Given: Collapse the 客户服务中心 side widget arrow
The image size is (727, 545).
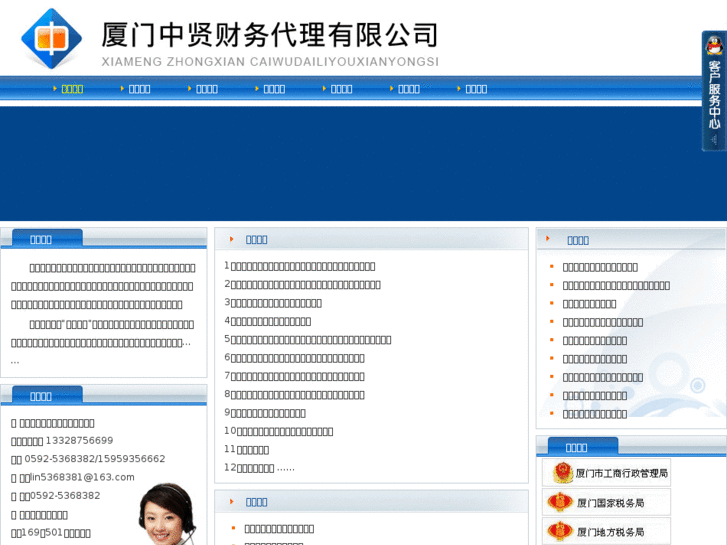Looking at the screenshot, I should point(714,140).
